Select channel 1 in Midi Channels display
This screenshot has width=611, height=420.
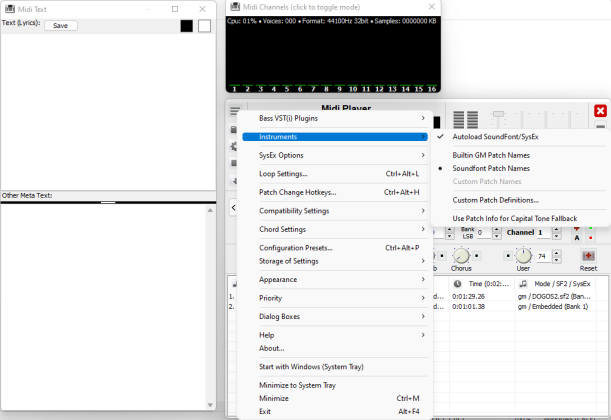point(234,89)
